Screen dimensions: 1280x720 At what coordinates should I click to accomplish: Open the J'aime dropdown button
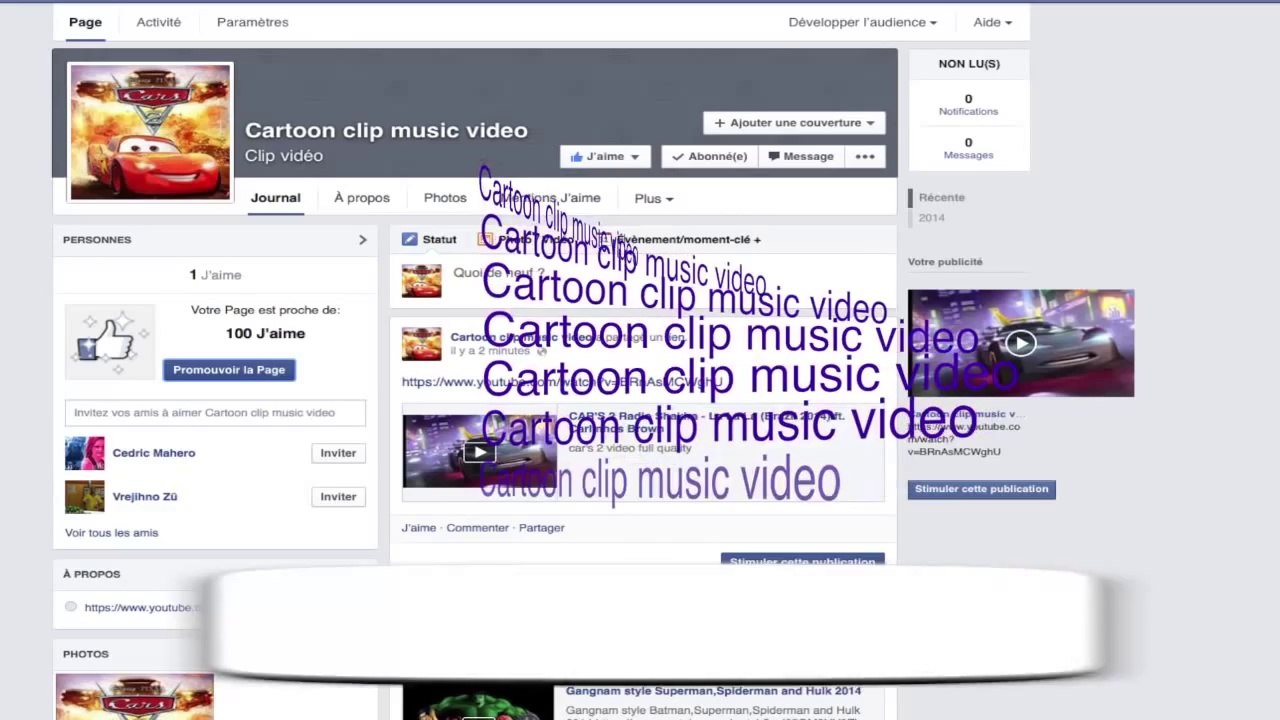(604, 157)
